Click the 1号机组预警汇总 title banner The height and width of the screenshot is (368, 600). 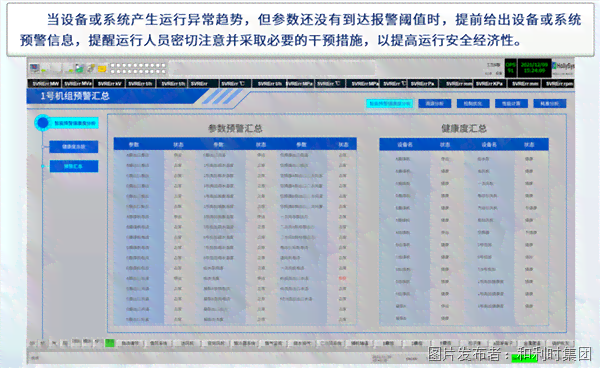click(x=75, y=96)
